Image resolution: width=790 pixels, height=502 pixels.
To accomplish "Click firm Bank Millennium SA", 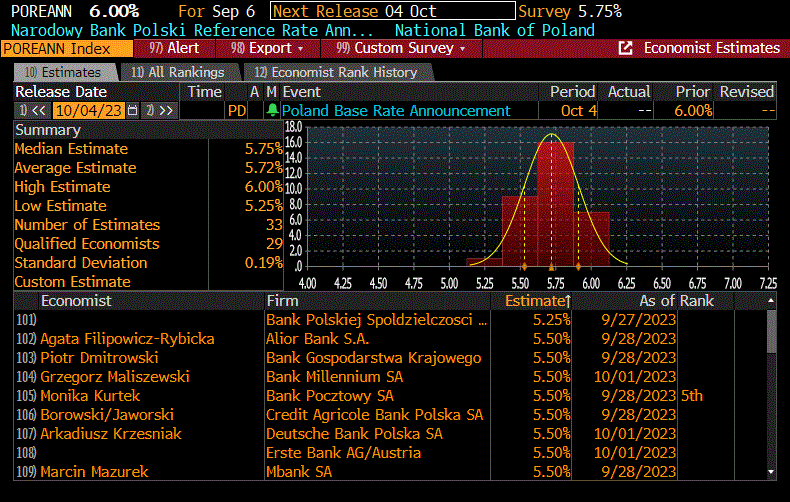I will pos(335,376).
